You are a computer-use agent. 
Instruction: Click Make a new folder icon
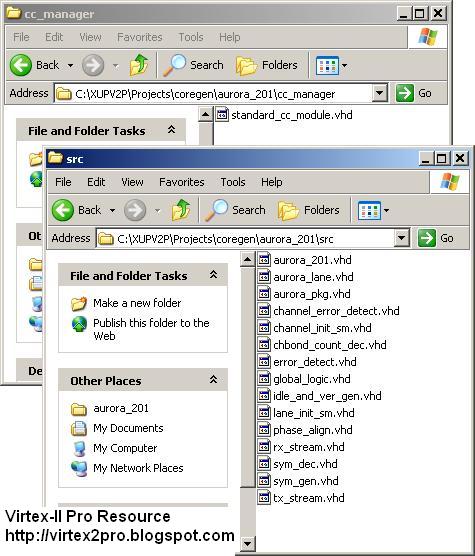[79, 304]
